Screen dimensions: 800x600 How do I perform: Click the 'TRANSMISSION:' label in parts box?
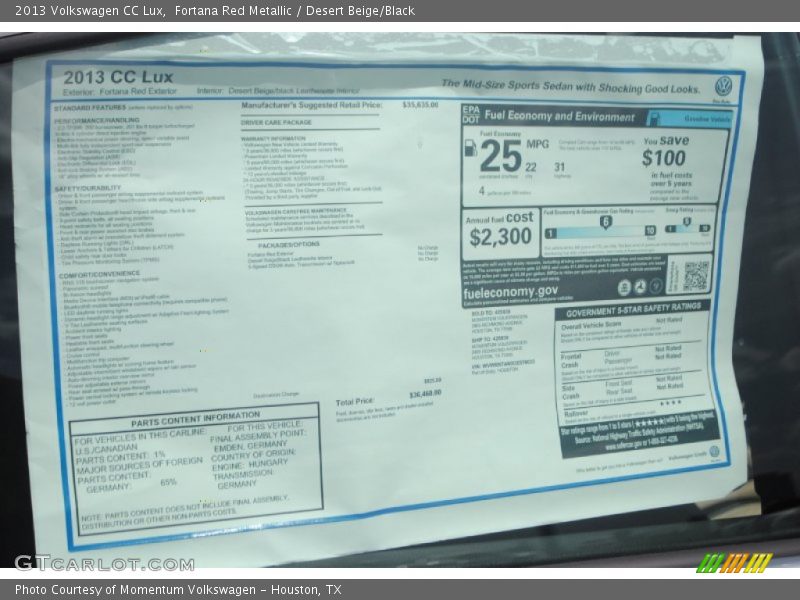[243, 474]
